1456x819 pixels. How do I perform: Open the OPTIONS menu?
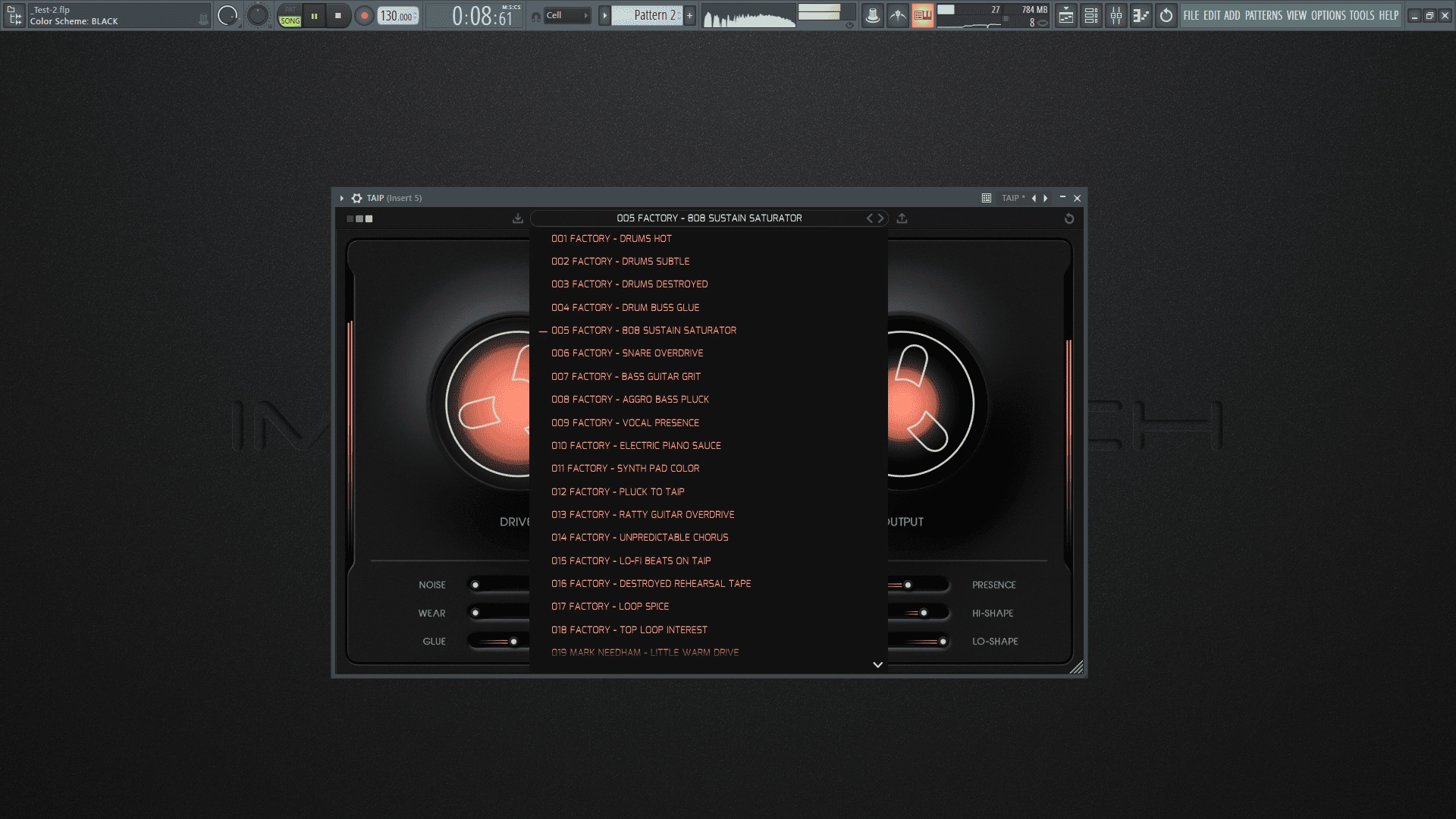pyautogui.click(x=1329, y=15)
